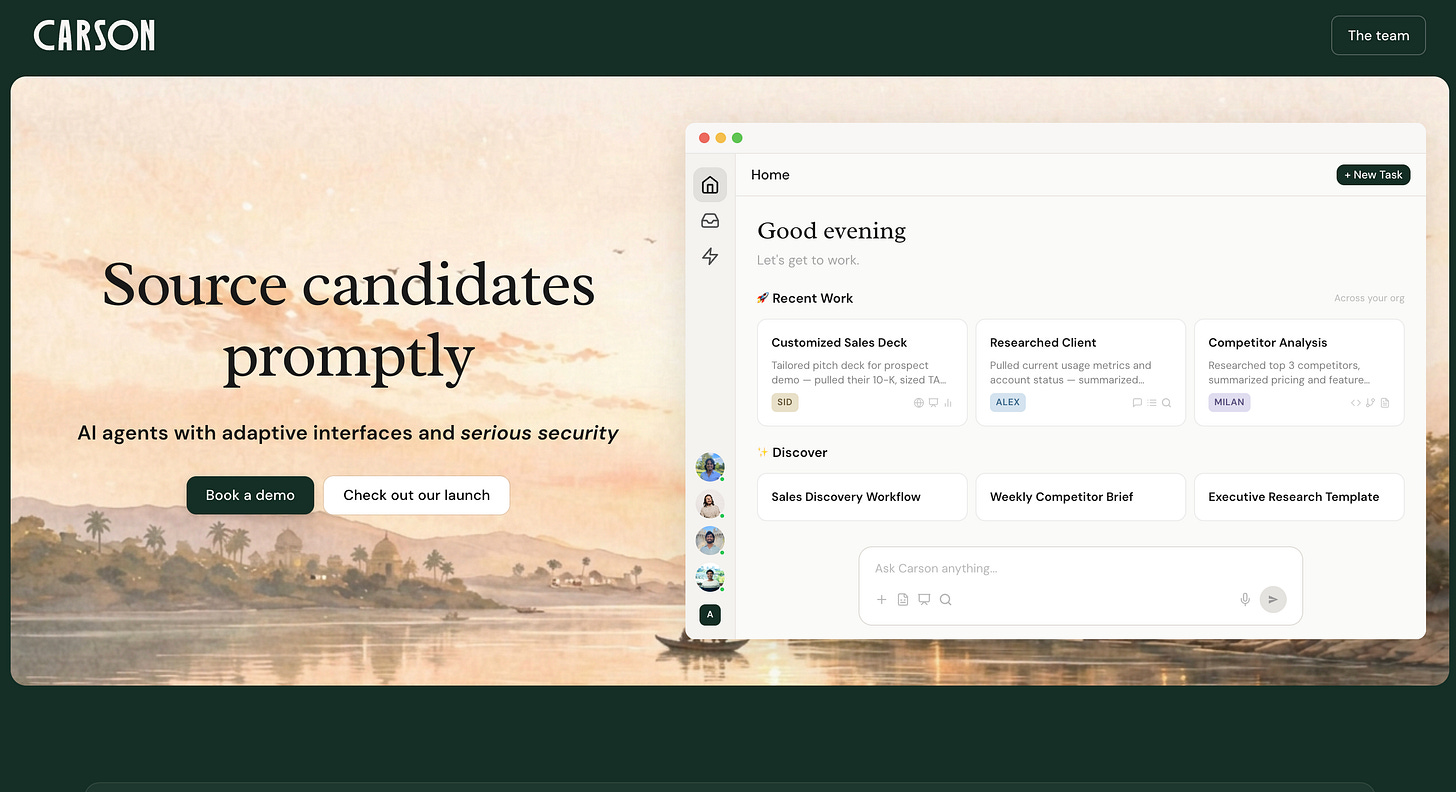
Task: Click the first teammate avatar in sidebar
Action: (x=710, y=467)
